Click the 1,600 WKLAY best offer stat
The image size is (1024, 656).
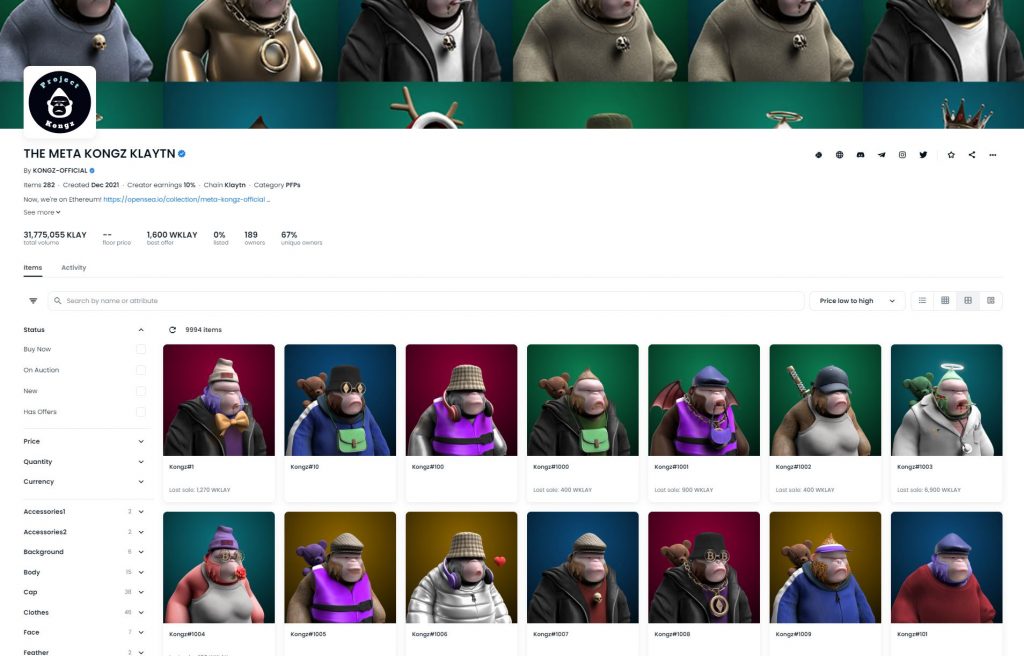(172, 238)
